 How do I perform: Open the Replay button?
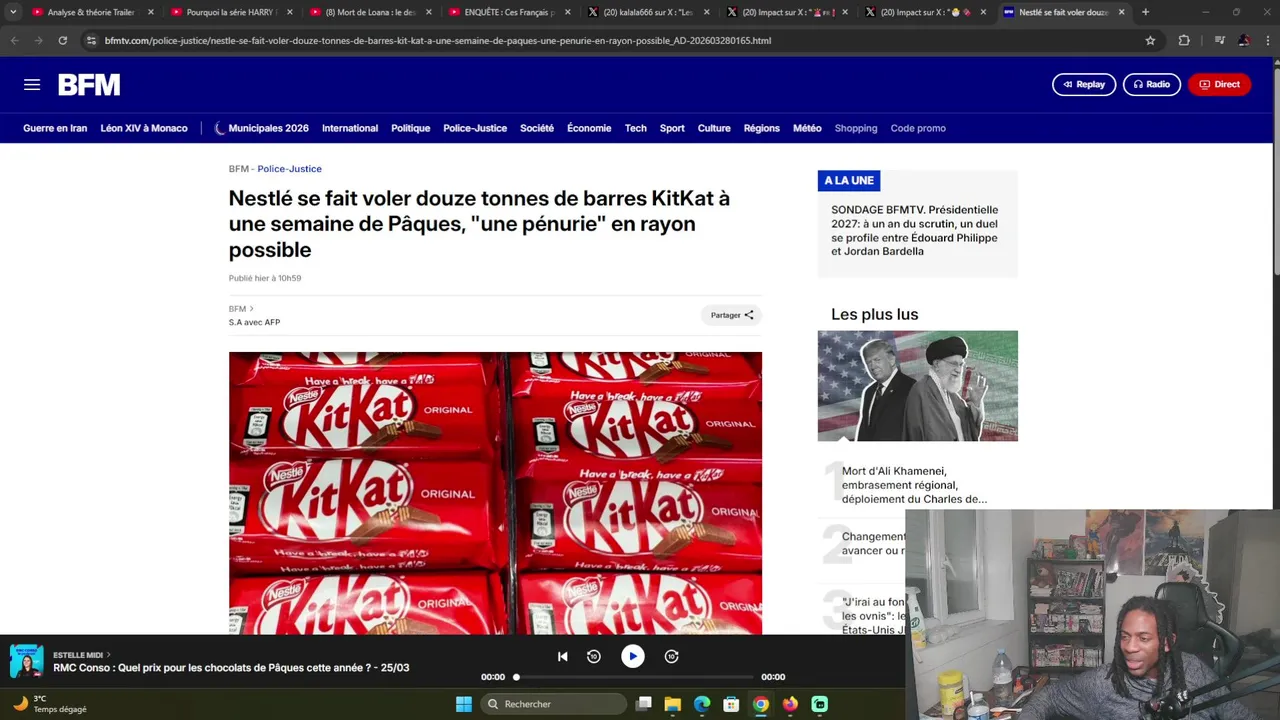[x=1084, y=84]
